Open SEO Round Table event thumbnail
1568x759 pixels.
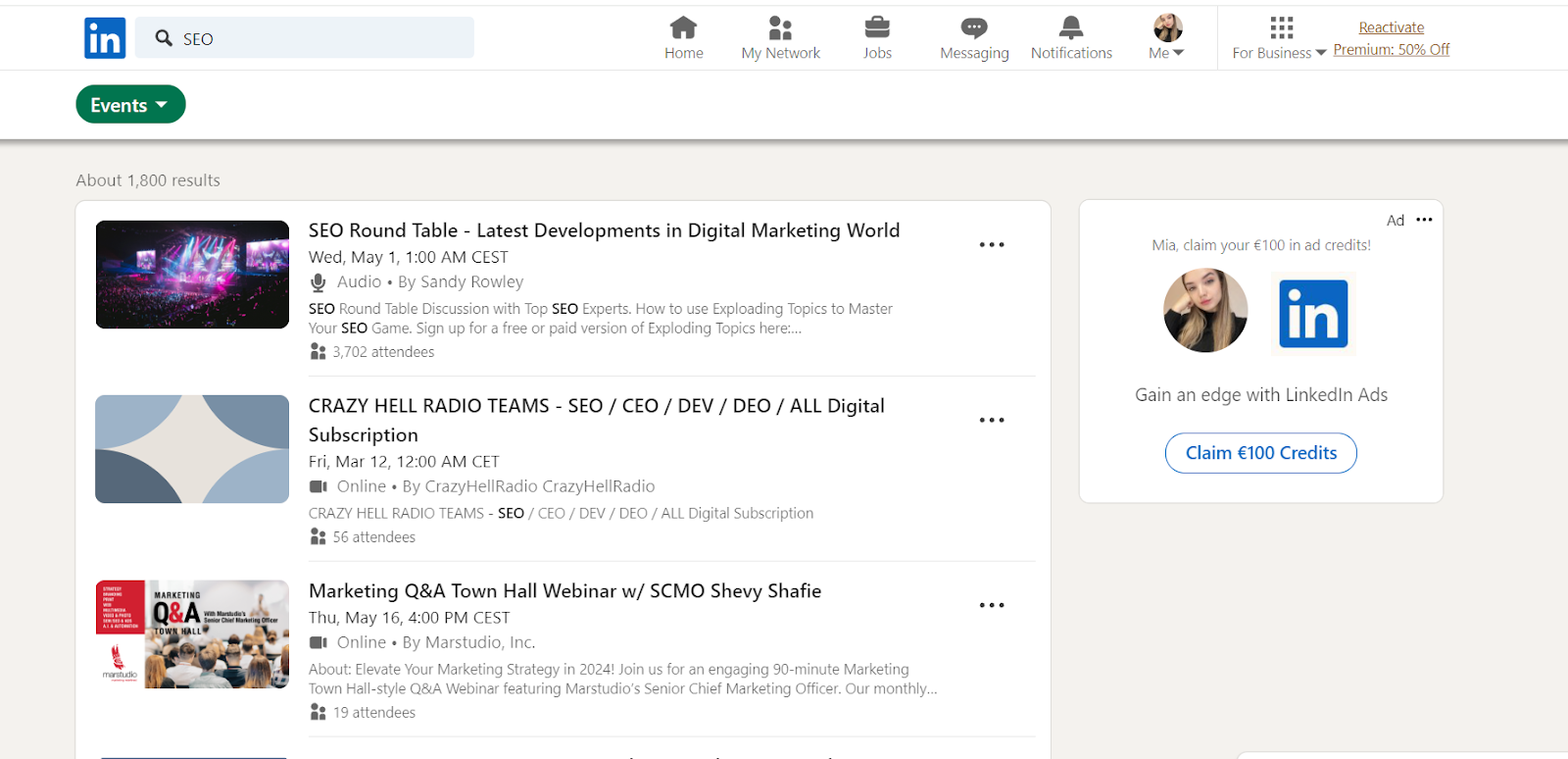tap(192, 275)
